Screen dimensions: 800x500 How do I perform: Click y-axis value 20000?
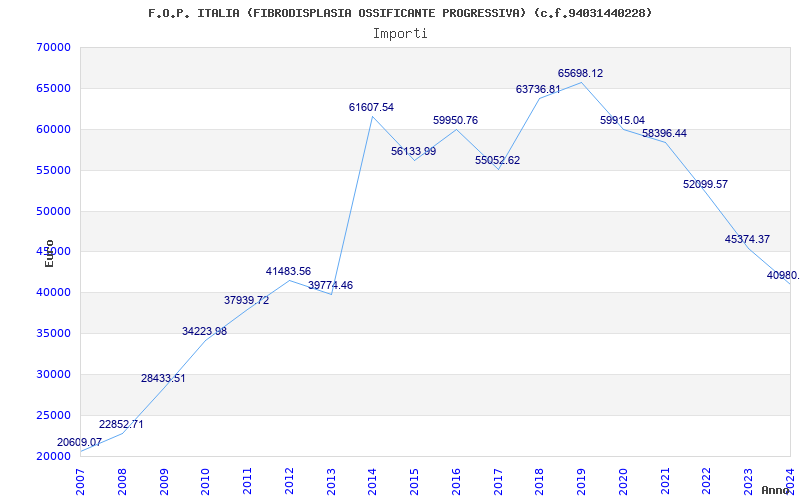pos(53,456)
